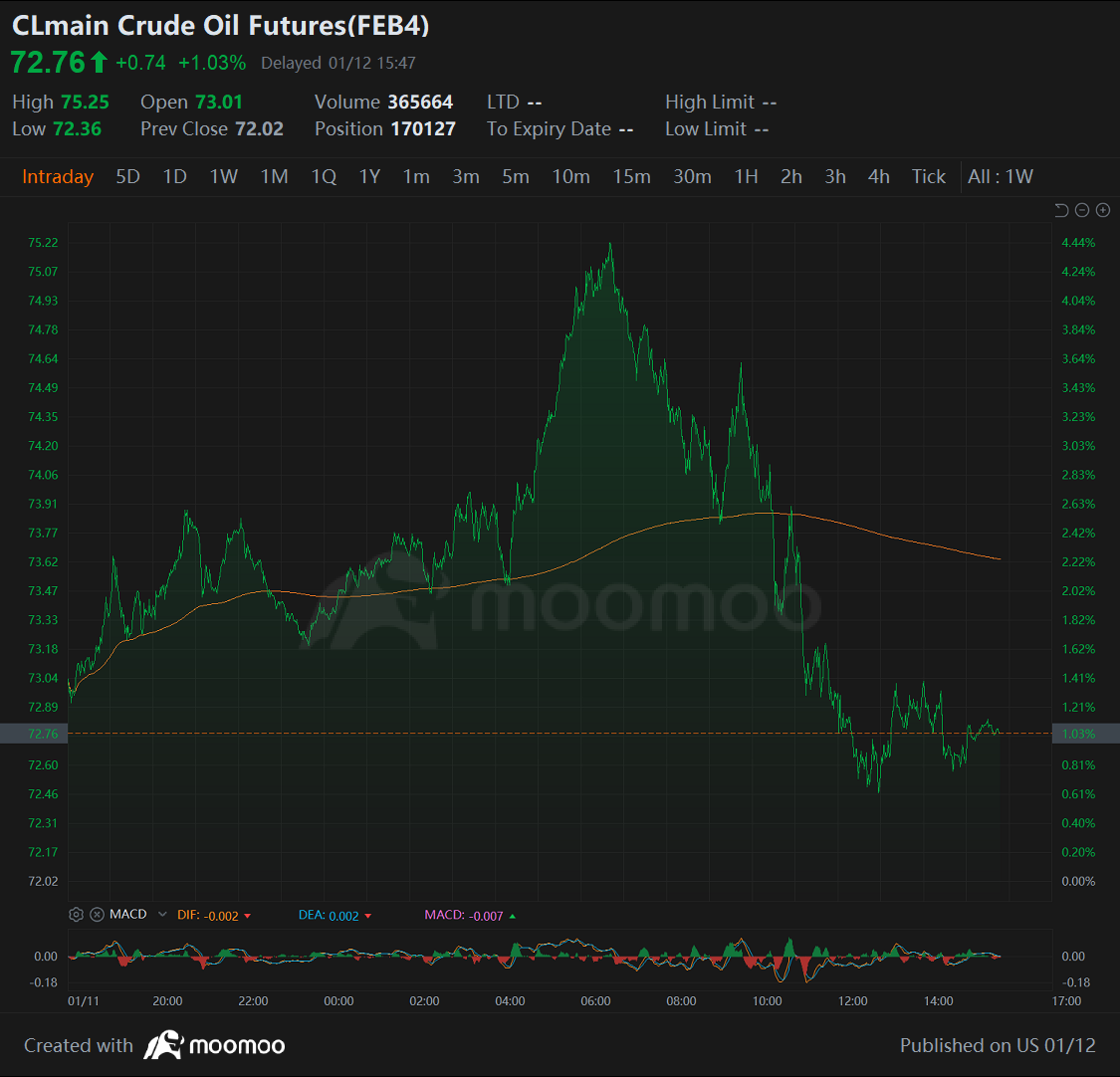
Task: Switch to the Intraday tab
Action: tap(58, 177)
